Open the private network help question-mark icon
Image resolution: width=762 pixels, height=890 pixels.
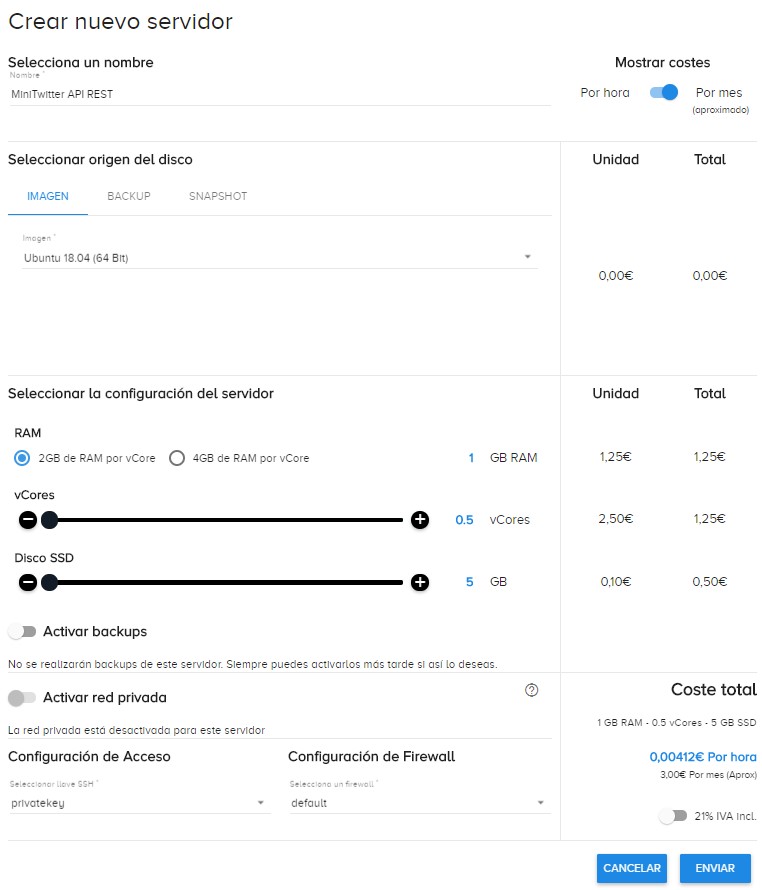click(x=531, y=690)
